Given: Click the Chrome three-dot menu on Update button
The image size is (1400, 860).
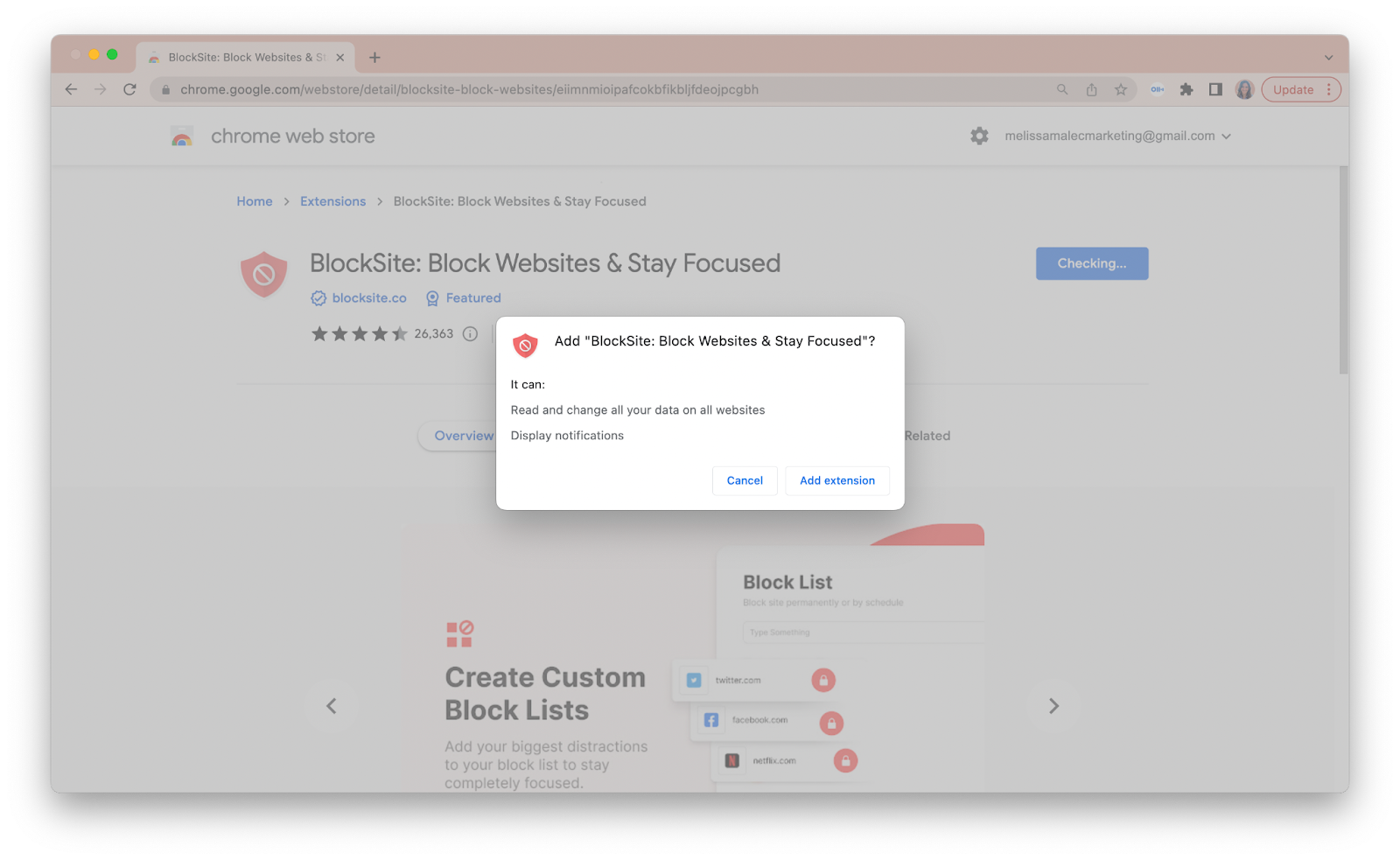Looking at the screenshot, I should pyautogui.click(x=1328, y=89).
